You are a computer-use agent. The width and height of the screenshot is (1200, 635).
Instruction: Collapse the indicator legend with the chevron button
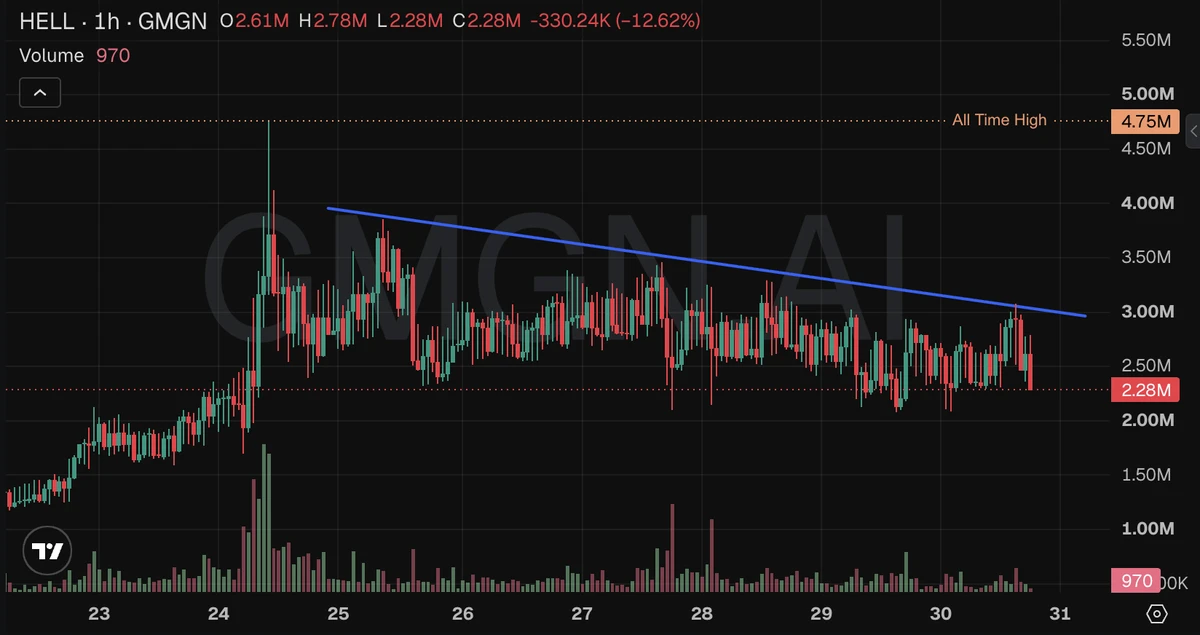tap(40, 93)
